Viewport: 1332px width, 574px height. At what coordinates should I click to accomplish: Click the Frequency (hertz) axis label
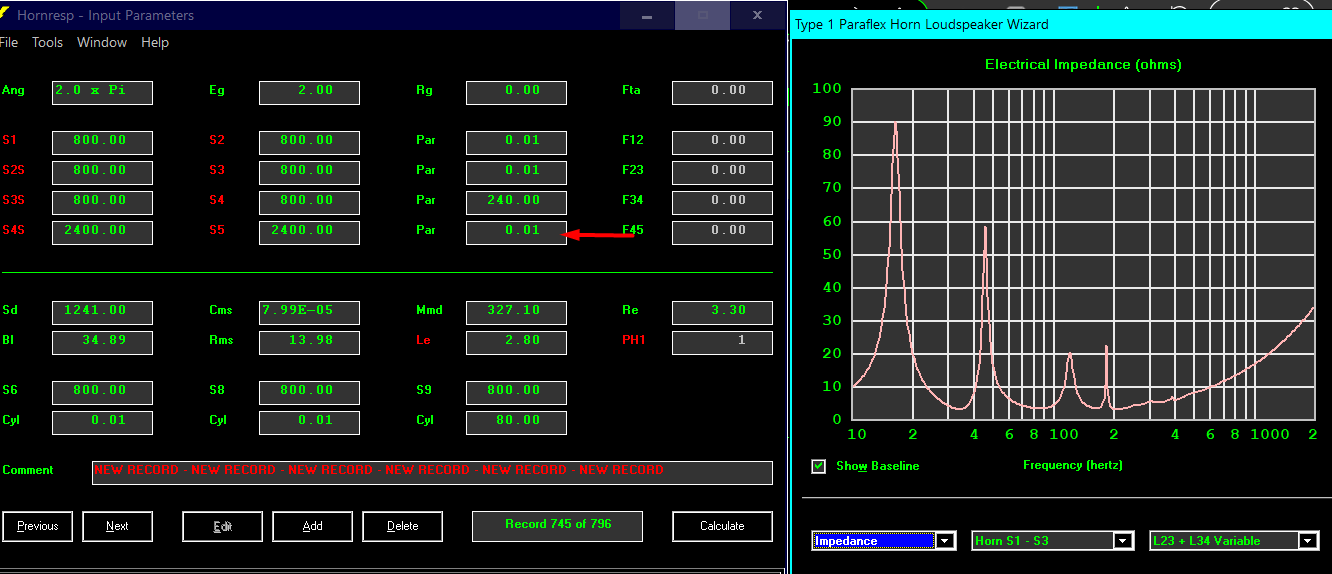tap(1073, 465)
